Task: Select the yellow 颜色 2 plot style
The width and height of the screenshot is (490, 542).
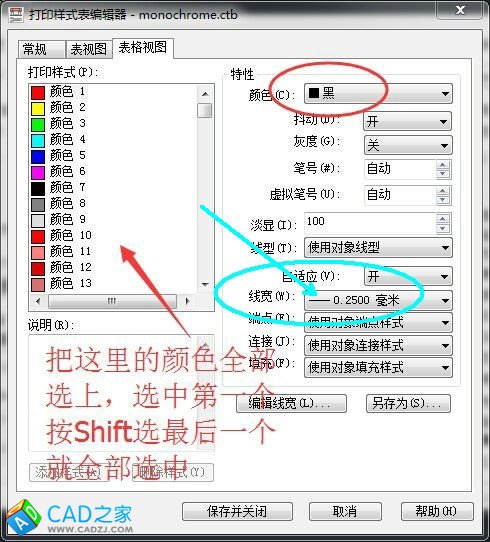Action: [x=58, y=108]
